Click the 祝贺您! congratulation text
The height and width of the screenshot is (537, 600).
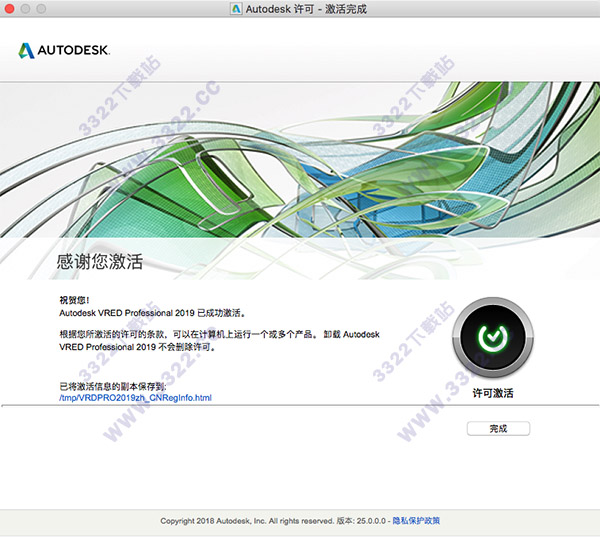point(76,300)
